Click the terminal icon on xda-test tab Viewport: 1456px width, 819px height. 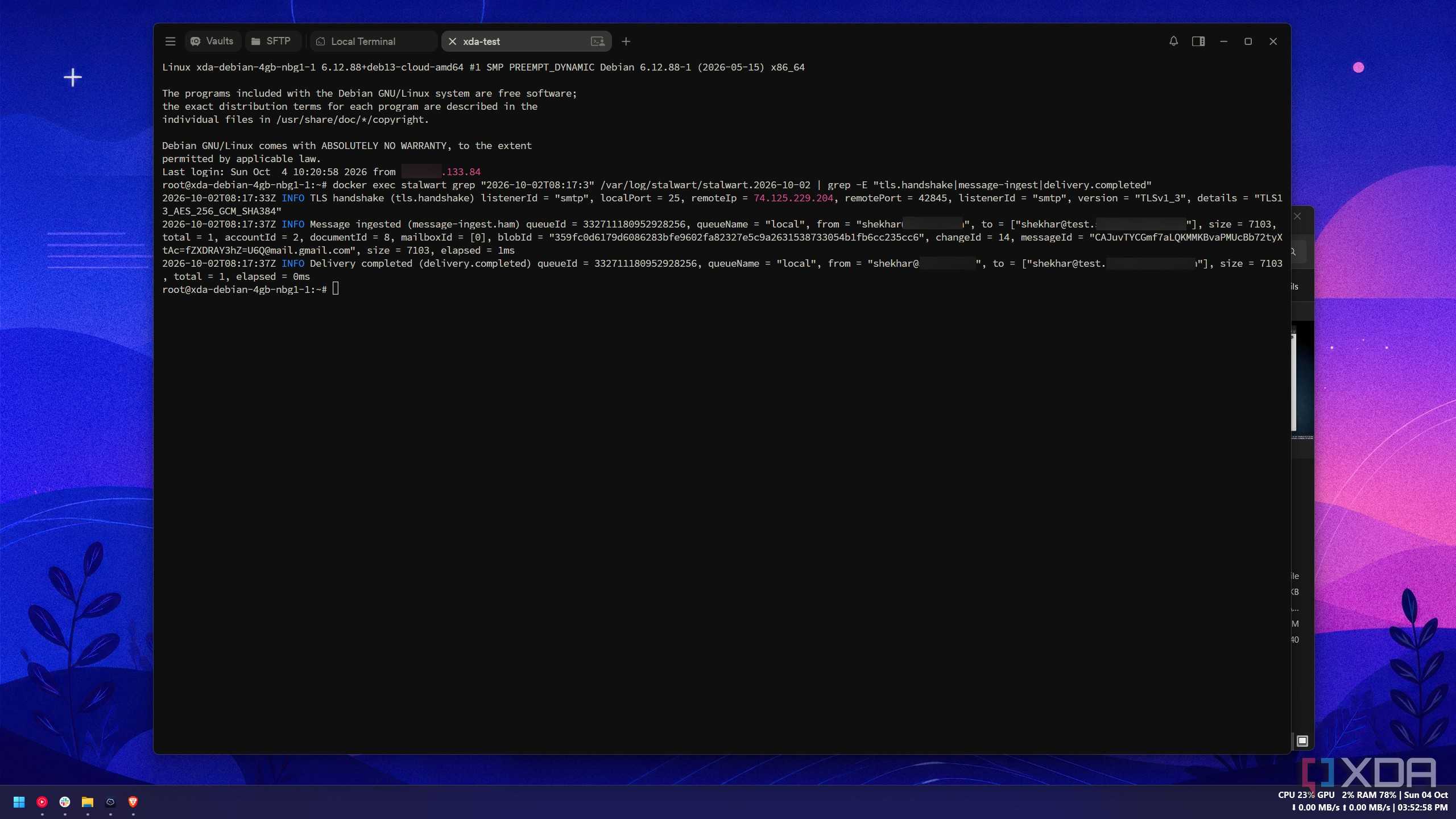(x=597, y=42)
